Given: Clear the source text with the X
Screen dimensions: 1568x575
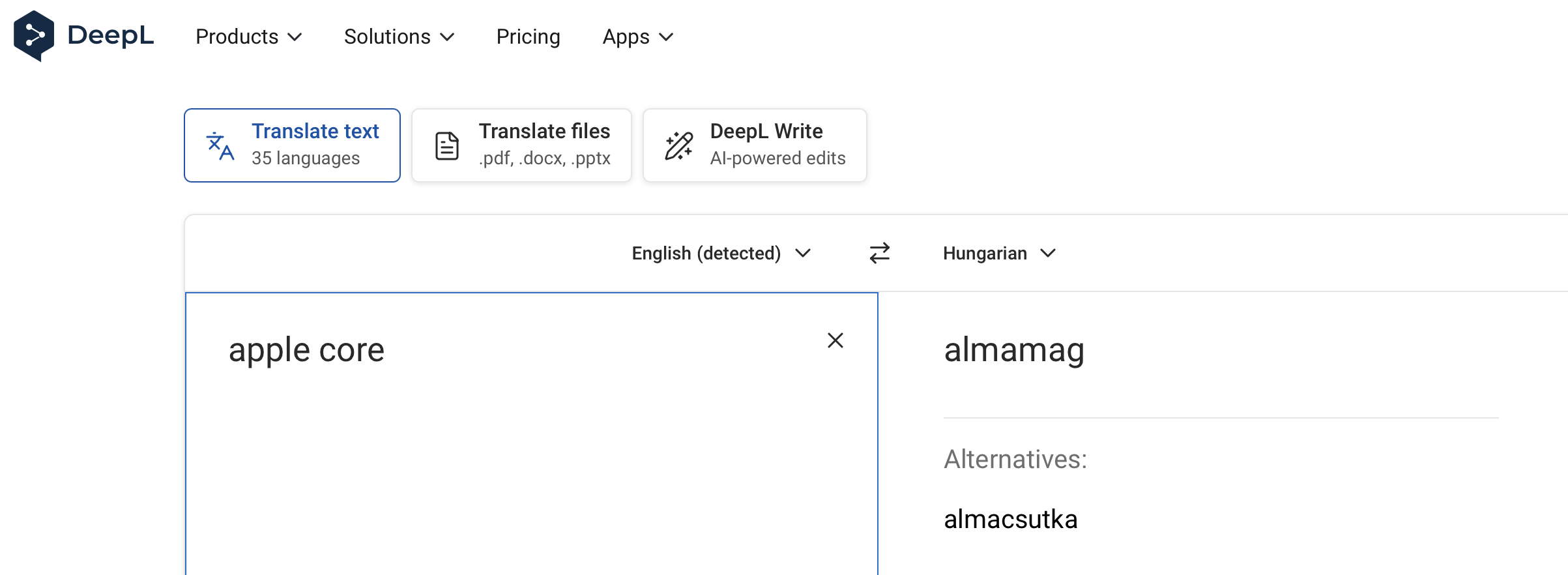Looking at the screenshot, I should tap(835, 340).
